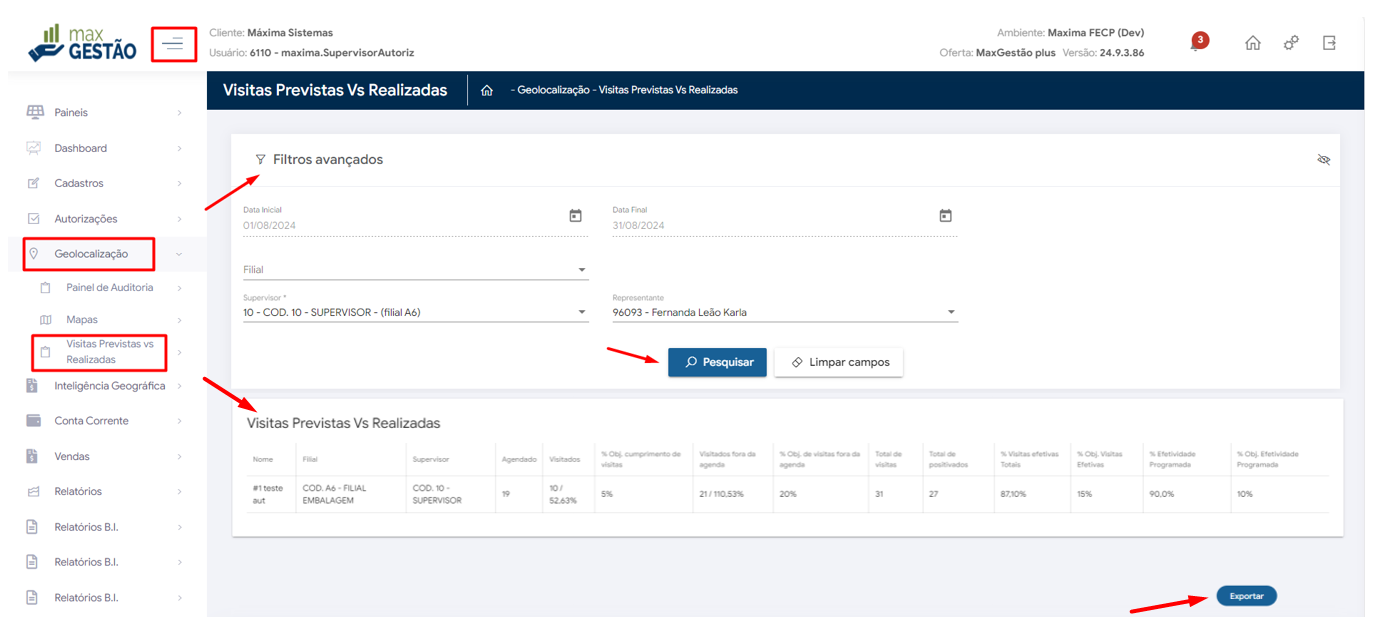The height and width of the screenshot is (638, 1377).
Task: Open settings gears icon
Action: 1291,43
